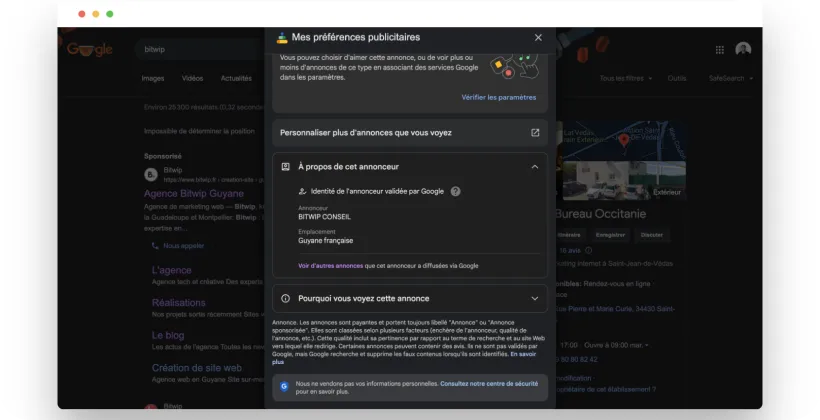Switch to the Vidéos search tab
This screenshot has height=420, width=820.
pyautogui.click(x=192, y=78)
